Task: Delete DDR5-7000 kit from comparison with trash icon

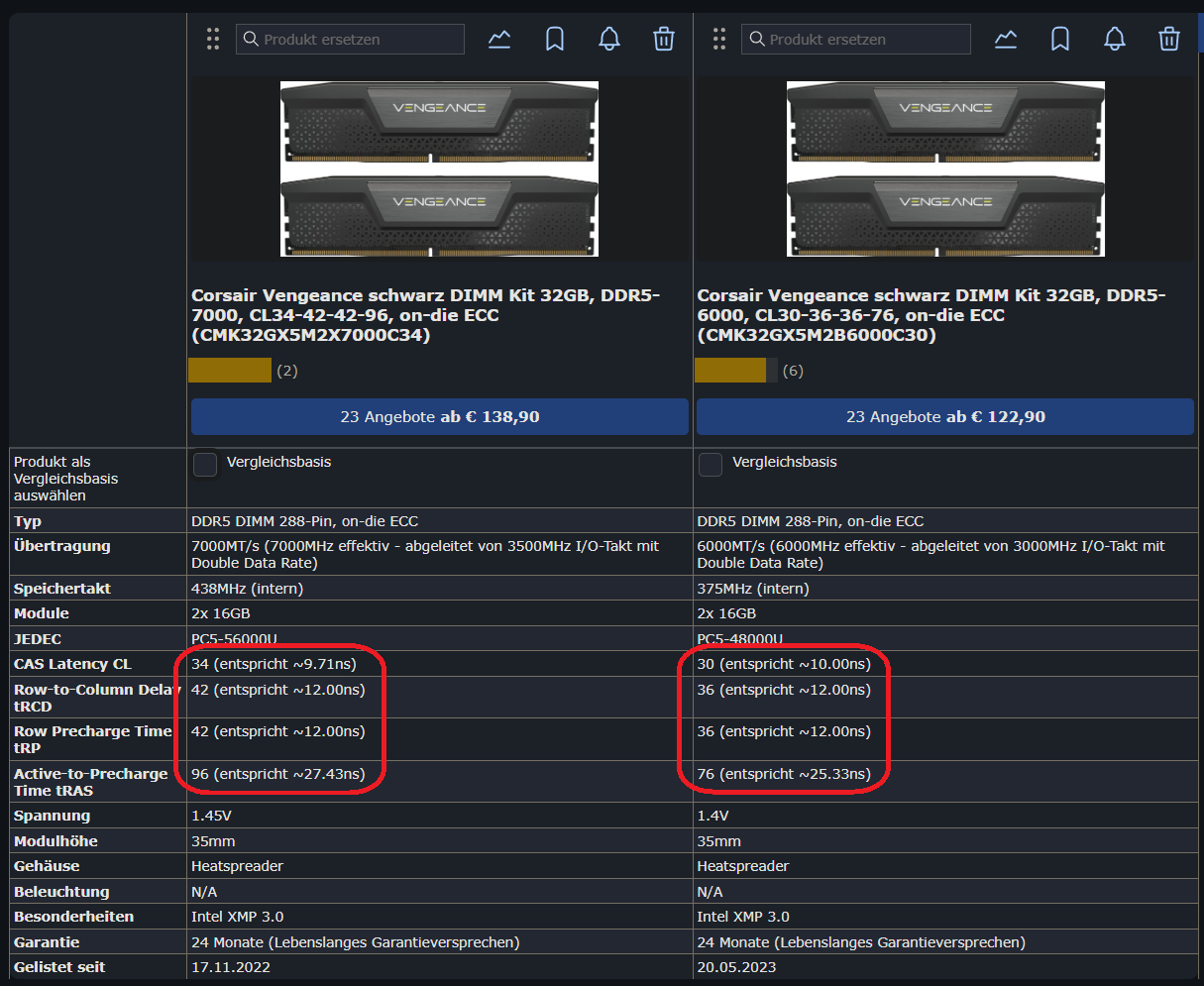Action: 664,40
